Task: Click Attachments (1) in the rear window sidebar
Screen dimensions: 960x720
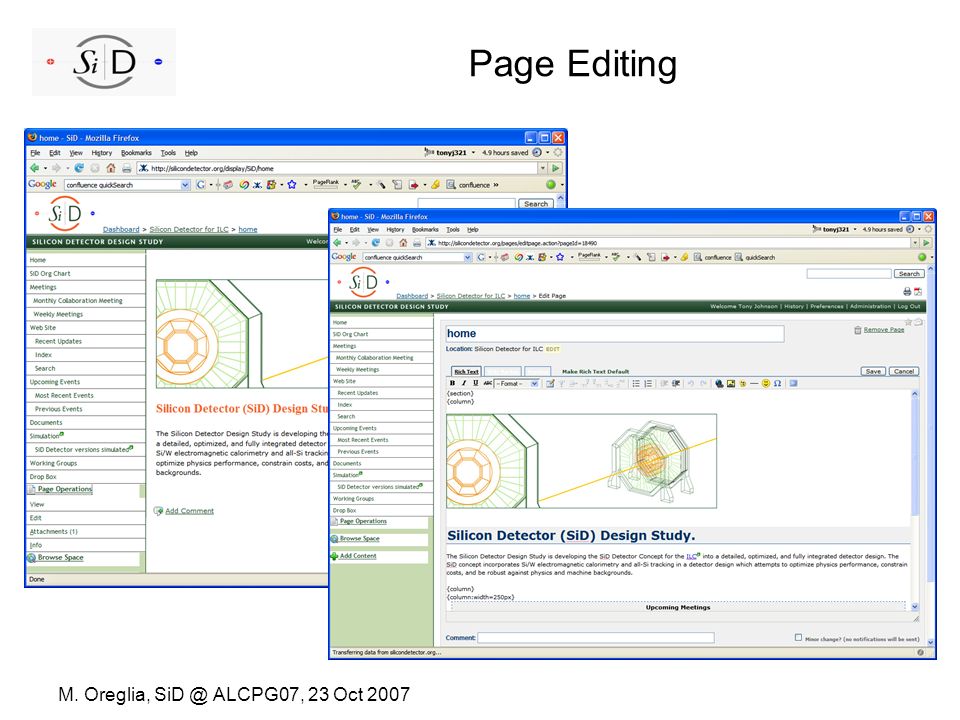Action: [53, 531]
